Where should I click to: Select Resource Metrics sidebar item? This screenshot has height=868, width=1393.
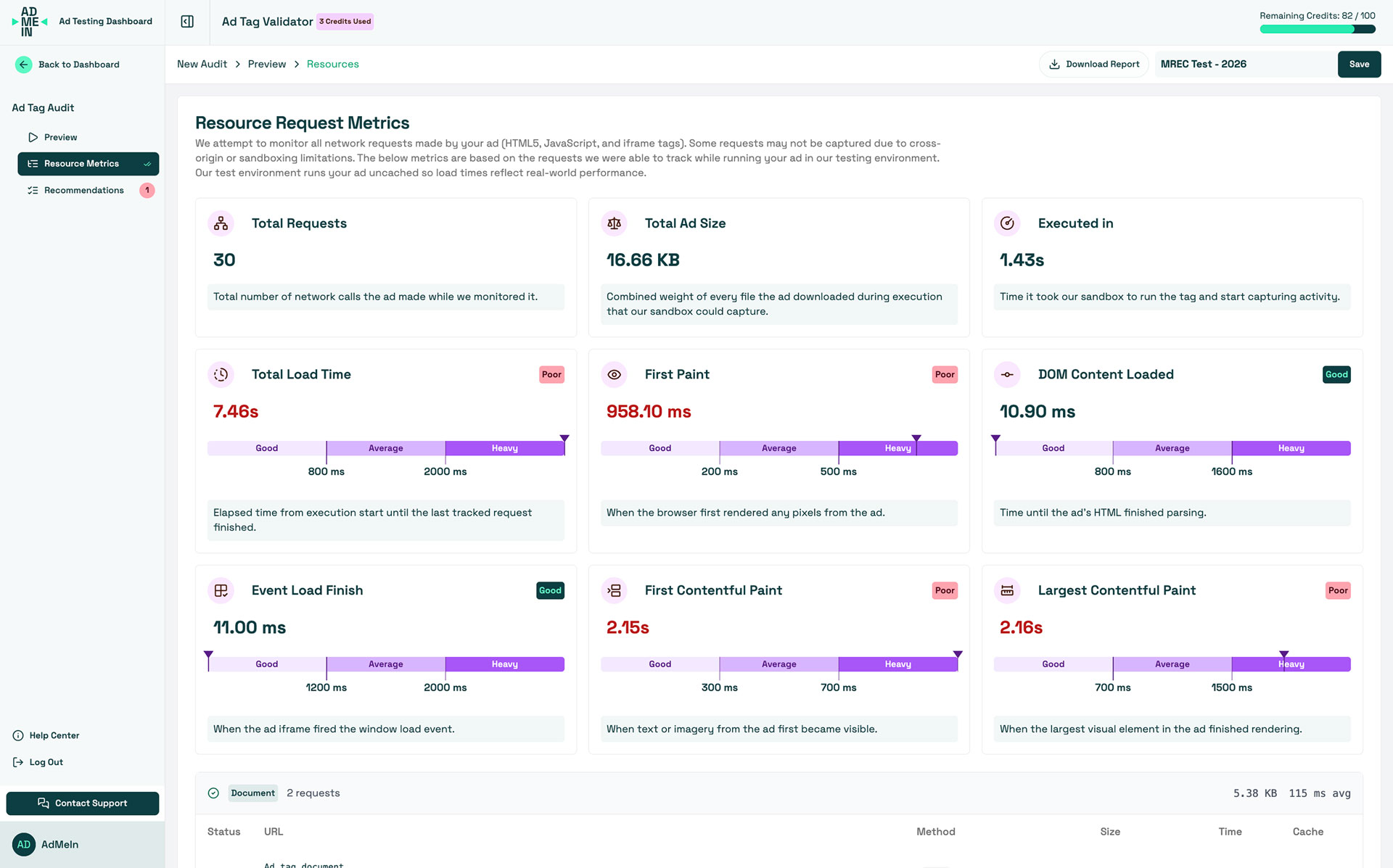click(88, 164)
